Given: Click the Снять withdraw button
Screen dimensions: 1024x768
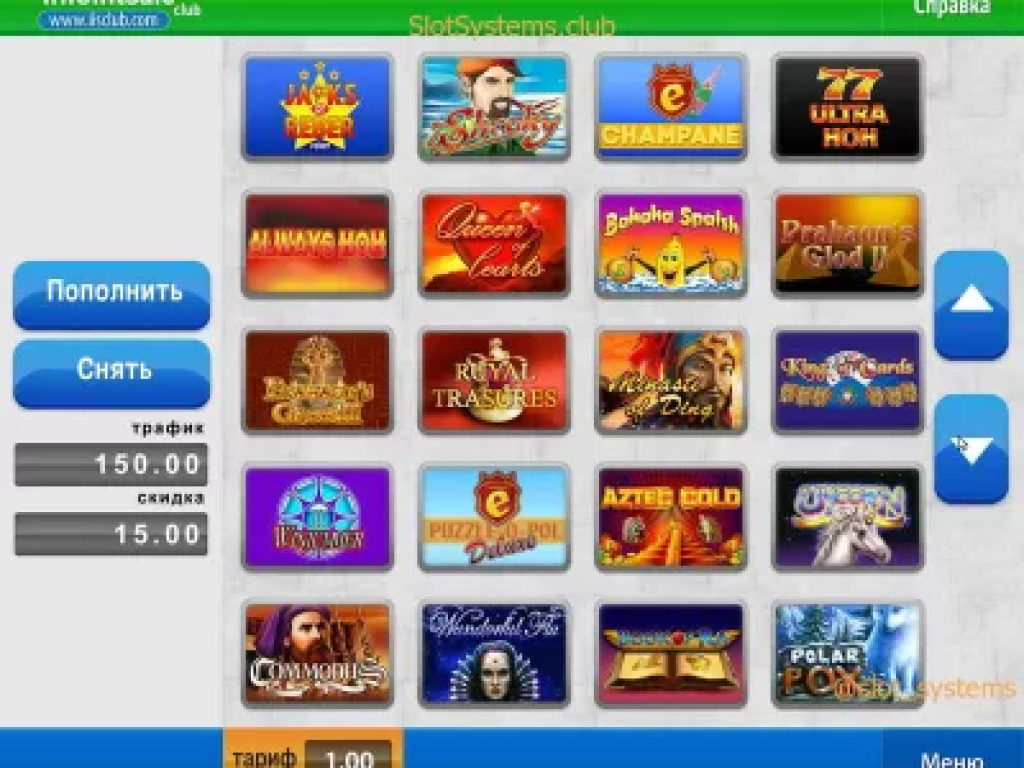Looking at the screenshot, I should click(x=112, y=374).
